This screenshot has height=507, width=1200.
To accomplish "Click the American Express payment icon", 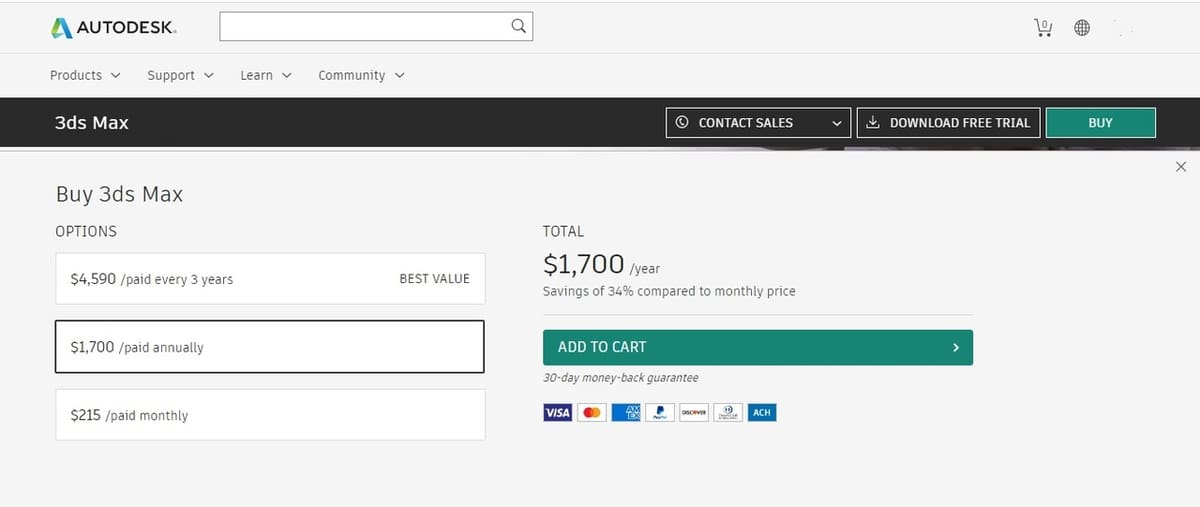I will click(626, 412).
